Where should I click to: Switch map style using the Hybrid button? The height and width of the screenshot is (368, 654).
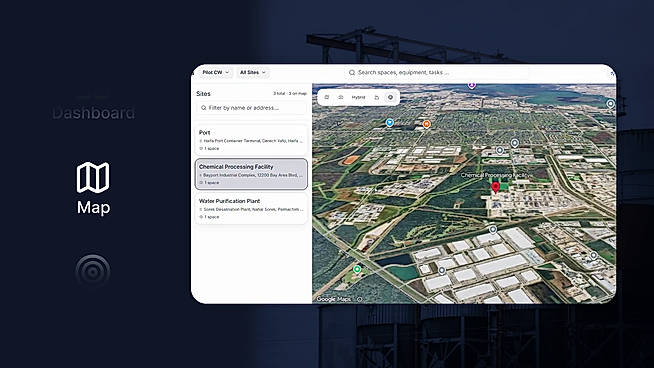coord(358,97)
